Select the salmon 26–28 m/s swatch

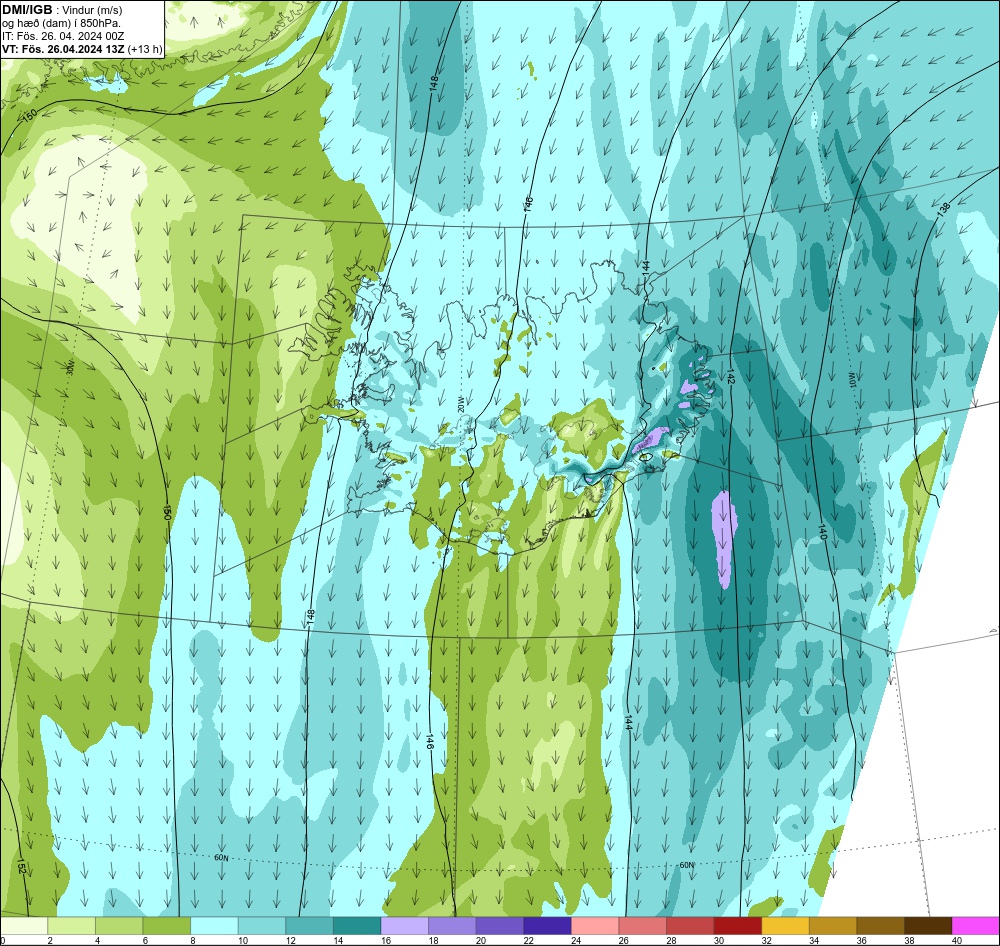pos(642,926)
